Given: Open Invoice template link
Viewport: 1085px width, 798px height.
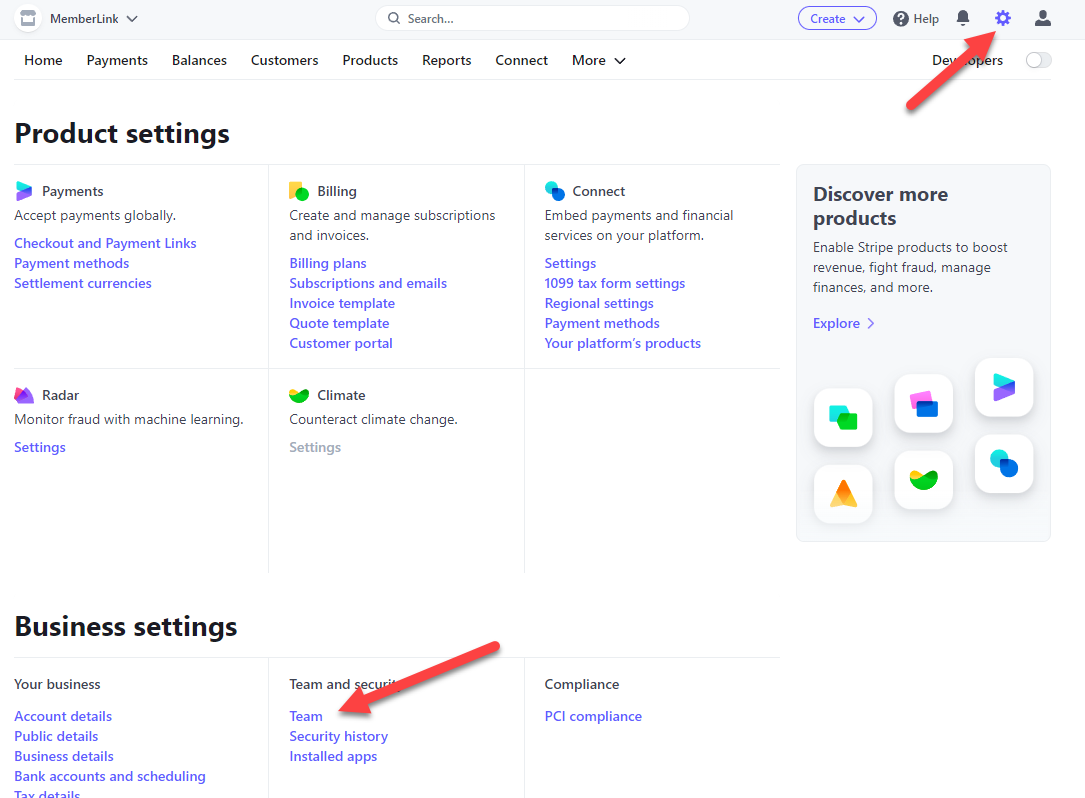Looking at the screenshot, I should (x=342, y=303).
